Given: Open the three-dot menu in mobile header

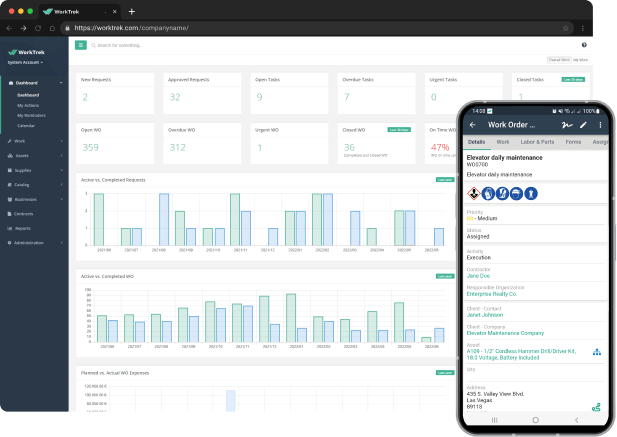Looking at the screenshot, I should point(600,125).
